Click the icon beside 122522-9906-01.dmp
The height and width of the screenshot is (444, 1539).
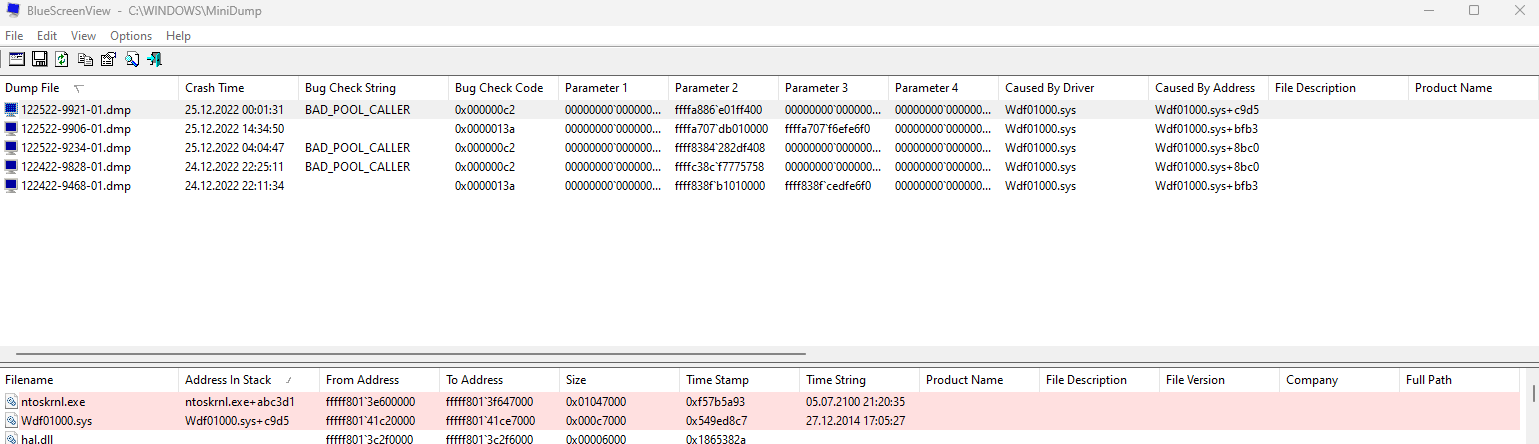[x=11, y=129]
